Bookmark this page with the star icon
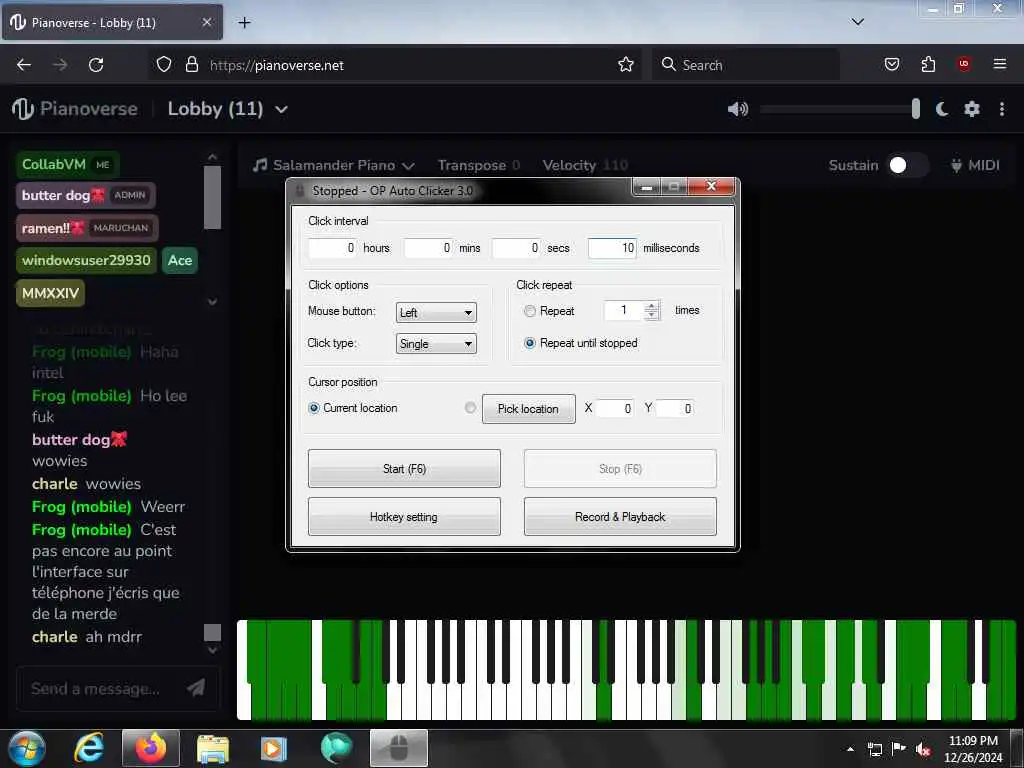1024x768 pixels. tap(626, 65)
